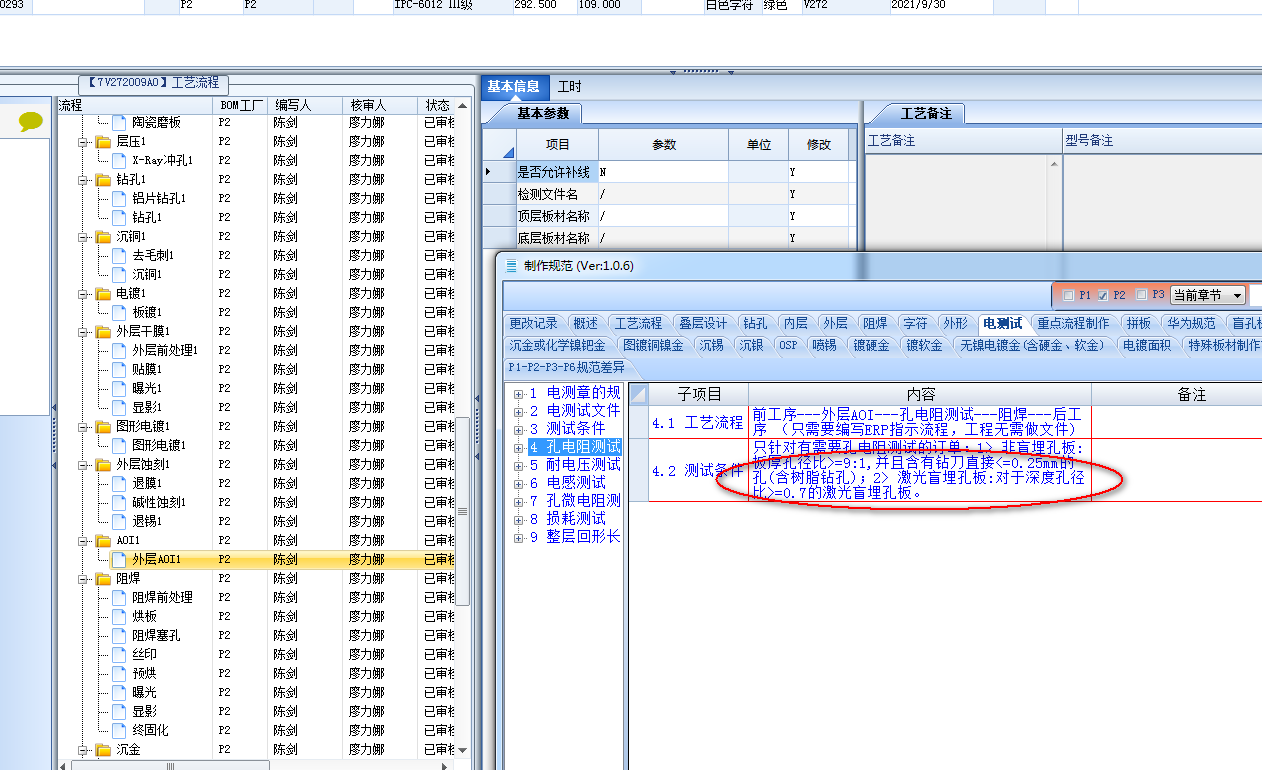The image size is (1262, 770).
Task: Click the document icon of 终固化
Action: click(x=119, y=730)
